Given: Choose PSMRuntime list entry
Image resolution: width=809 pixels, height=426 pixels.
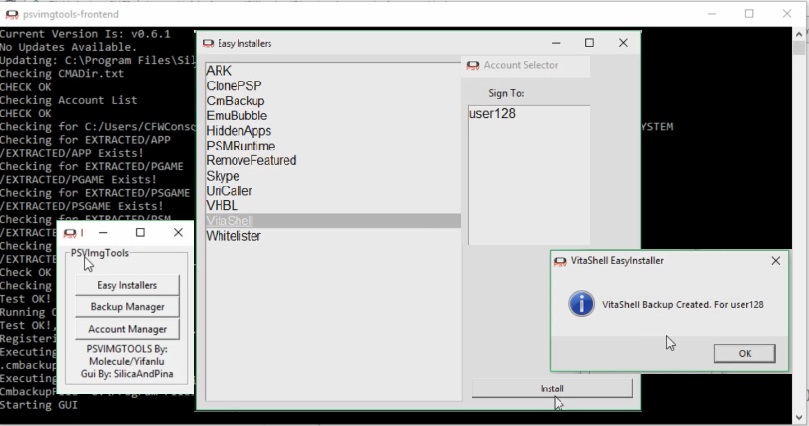Looking at the screenshot, I should [x=333, y=145].
